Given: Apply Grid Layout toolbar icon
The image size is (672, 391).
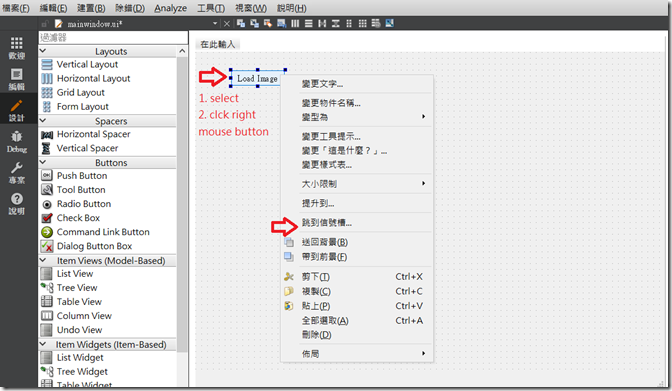Looking at the screenshot, I should click(x=363, y=24).
